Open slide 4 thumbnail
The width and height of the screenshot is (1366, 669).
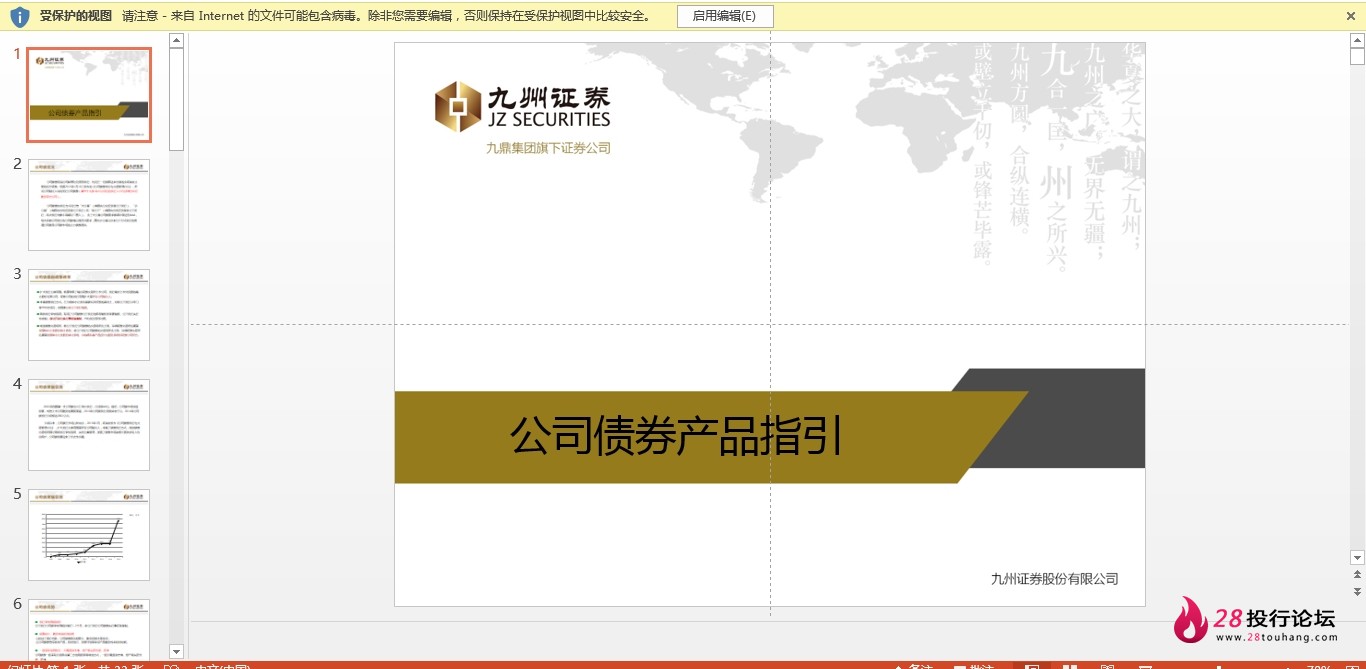click(89, 424)
